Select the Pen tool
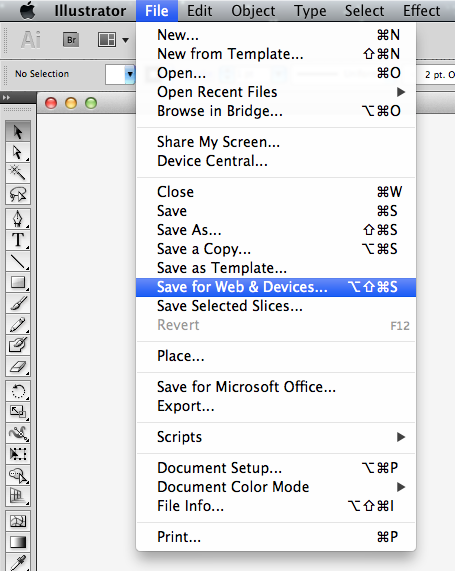The width and height of the screenshot is (455, 571). pos(17,219)
